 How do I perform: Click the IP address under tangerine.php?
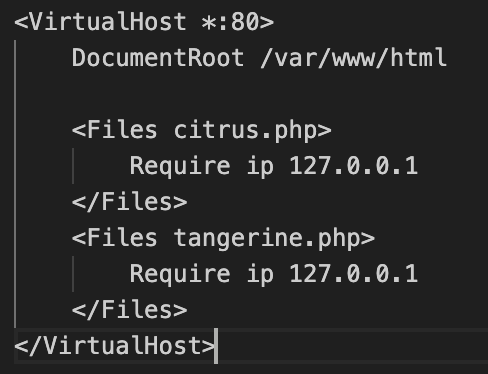click(353, 274)
